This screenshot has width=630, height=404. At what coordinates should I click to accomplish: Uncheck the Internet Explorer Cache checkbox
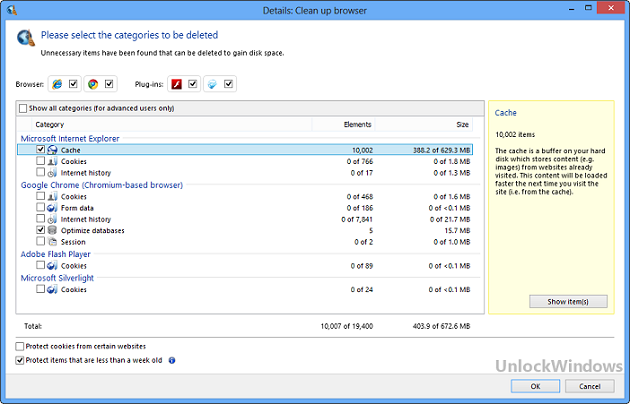(x=41, y=149)
